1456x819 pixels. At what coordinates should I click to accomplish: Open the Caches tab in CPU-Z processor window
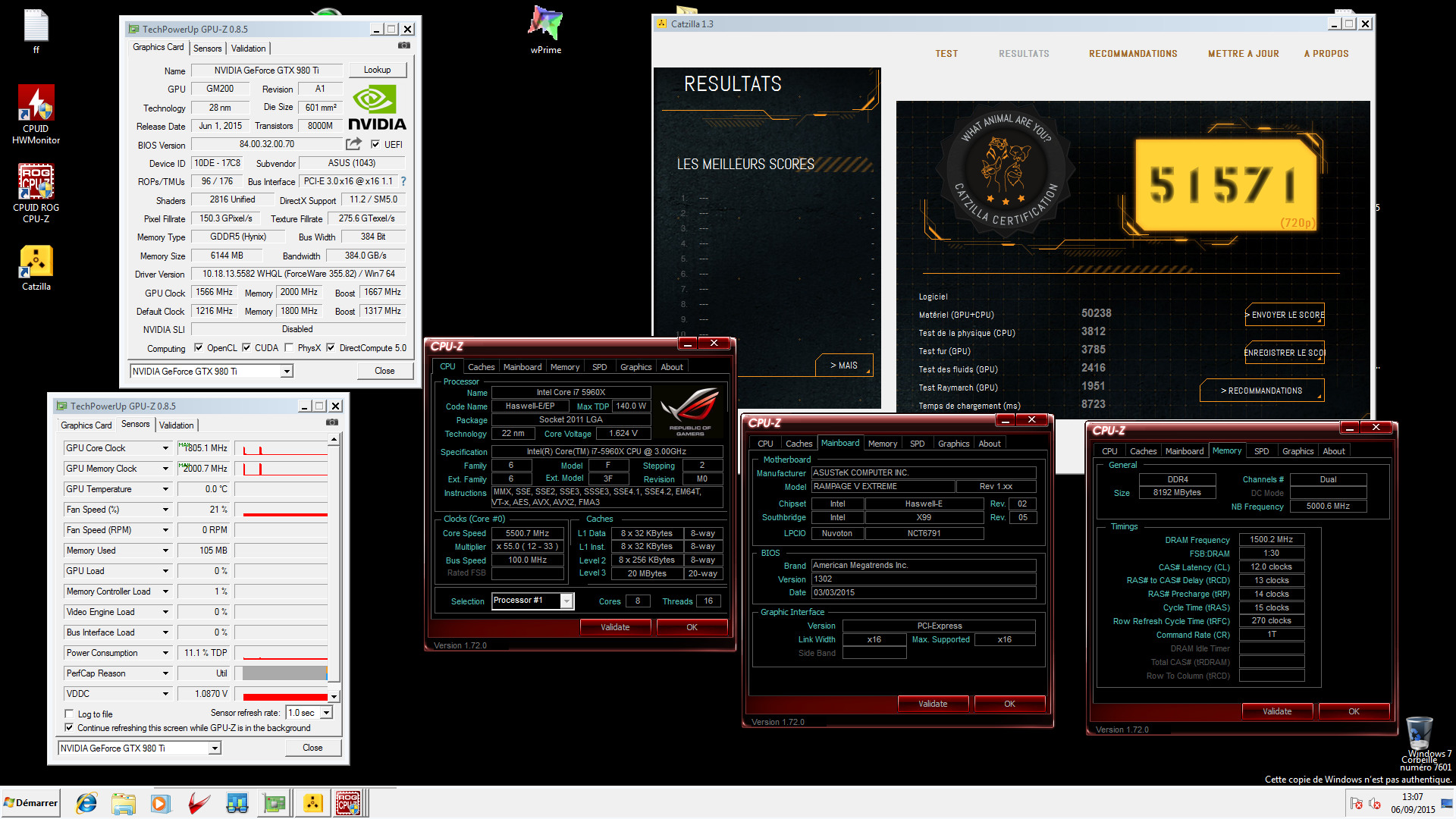coord(481,367)
